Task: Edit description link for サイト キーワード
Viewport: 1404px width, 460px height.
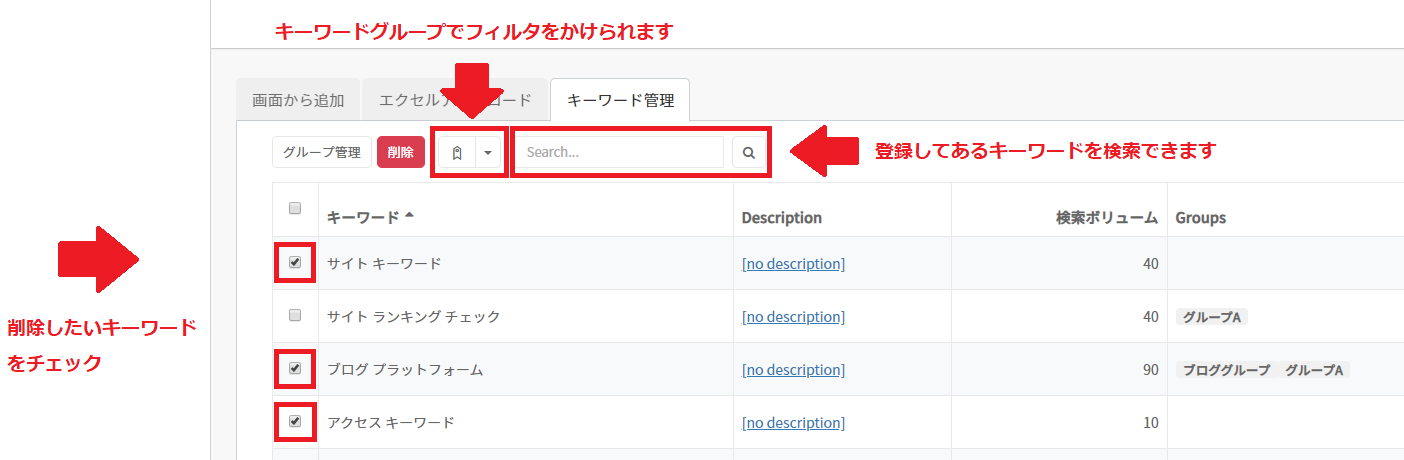Action: point(793,264)
